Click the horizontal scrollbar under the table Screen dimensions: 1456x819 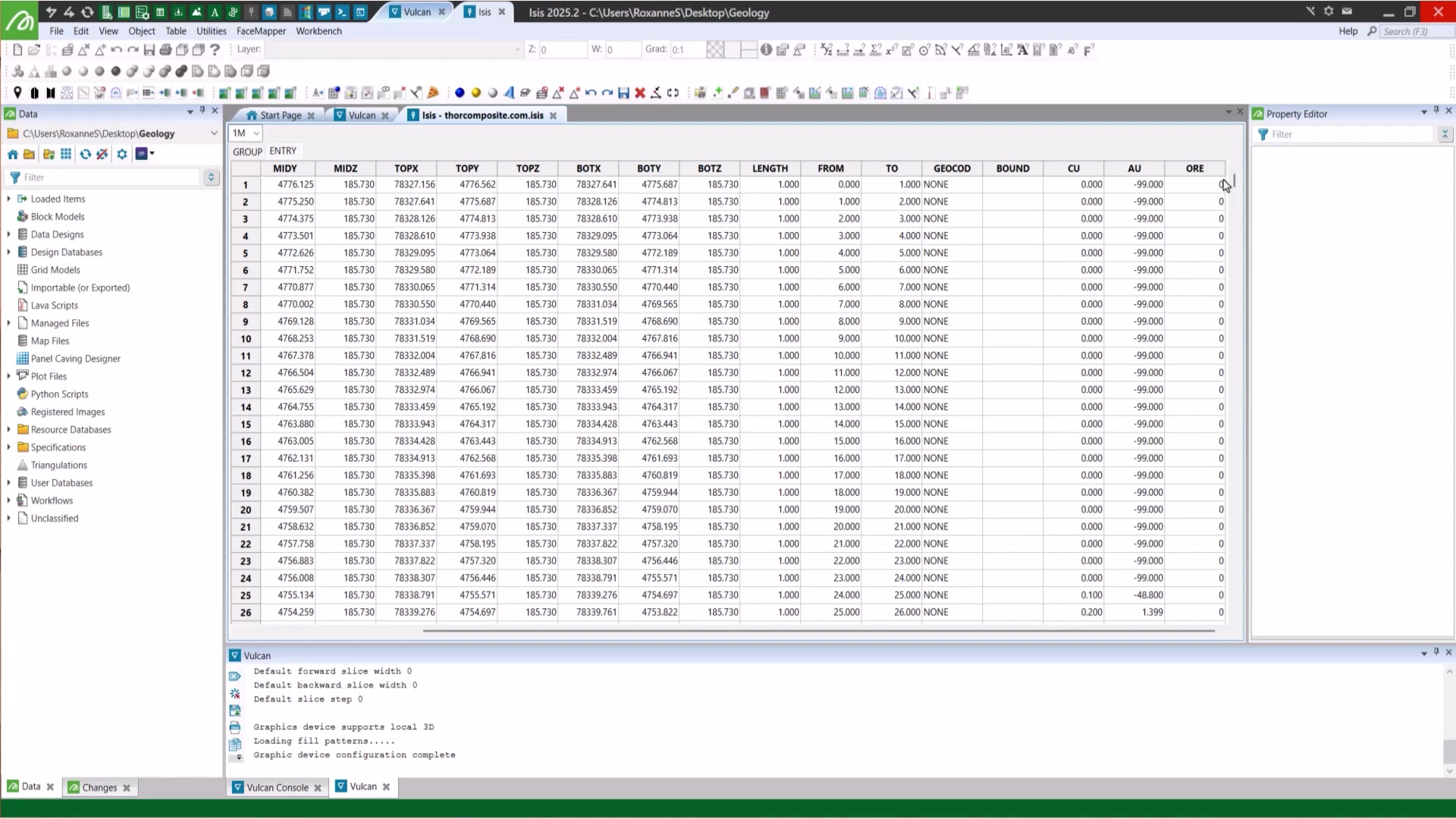(819, 630)
